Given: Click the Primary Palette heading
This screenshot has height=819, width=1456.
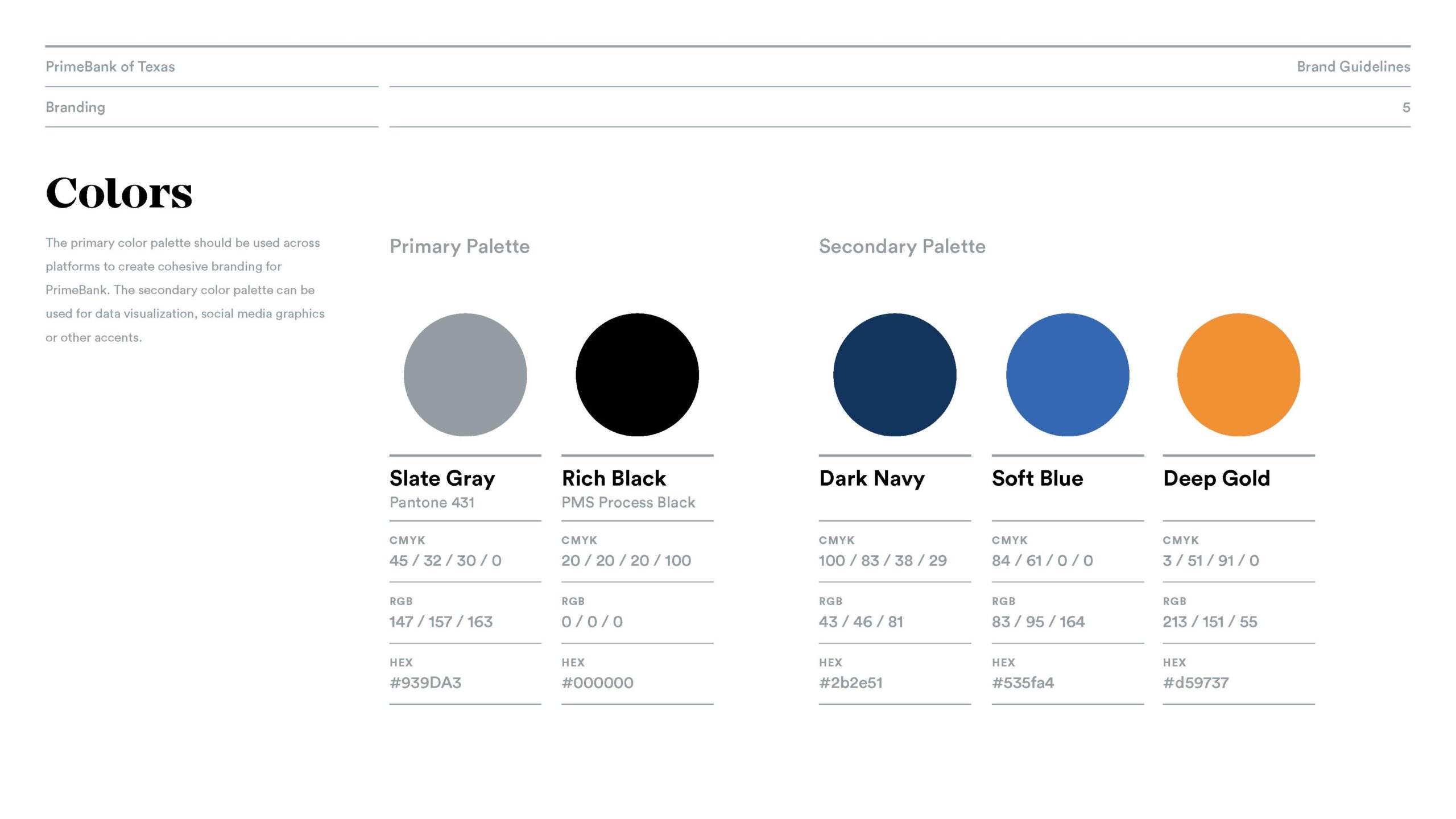Looking at the screenshot, I should [460, 246].
